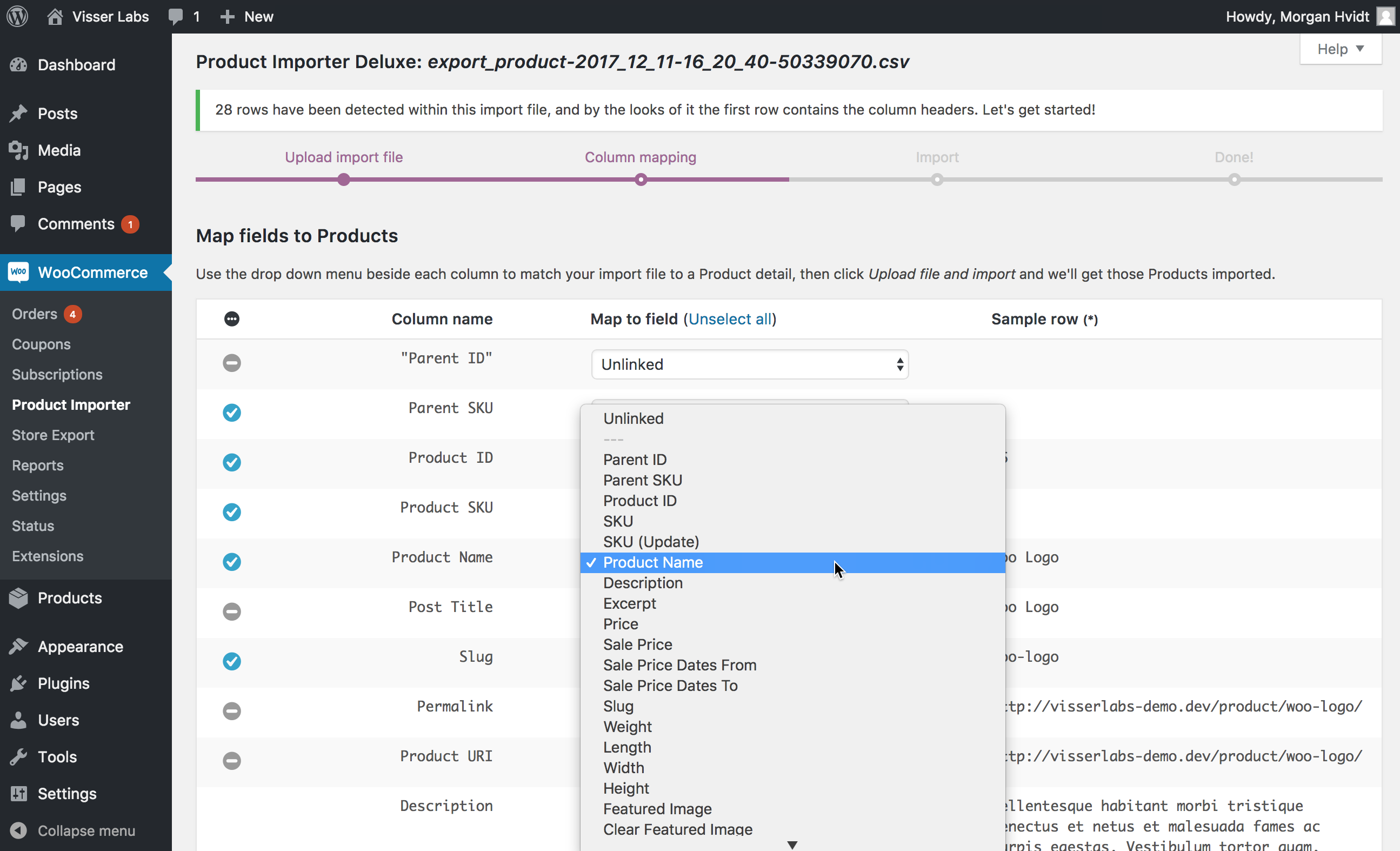This screenshot has width=1400, height=851.
Task: Choose Weight in the dropdown list
Action: (x=792, y=727)
